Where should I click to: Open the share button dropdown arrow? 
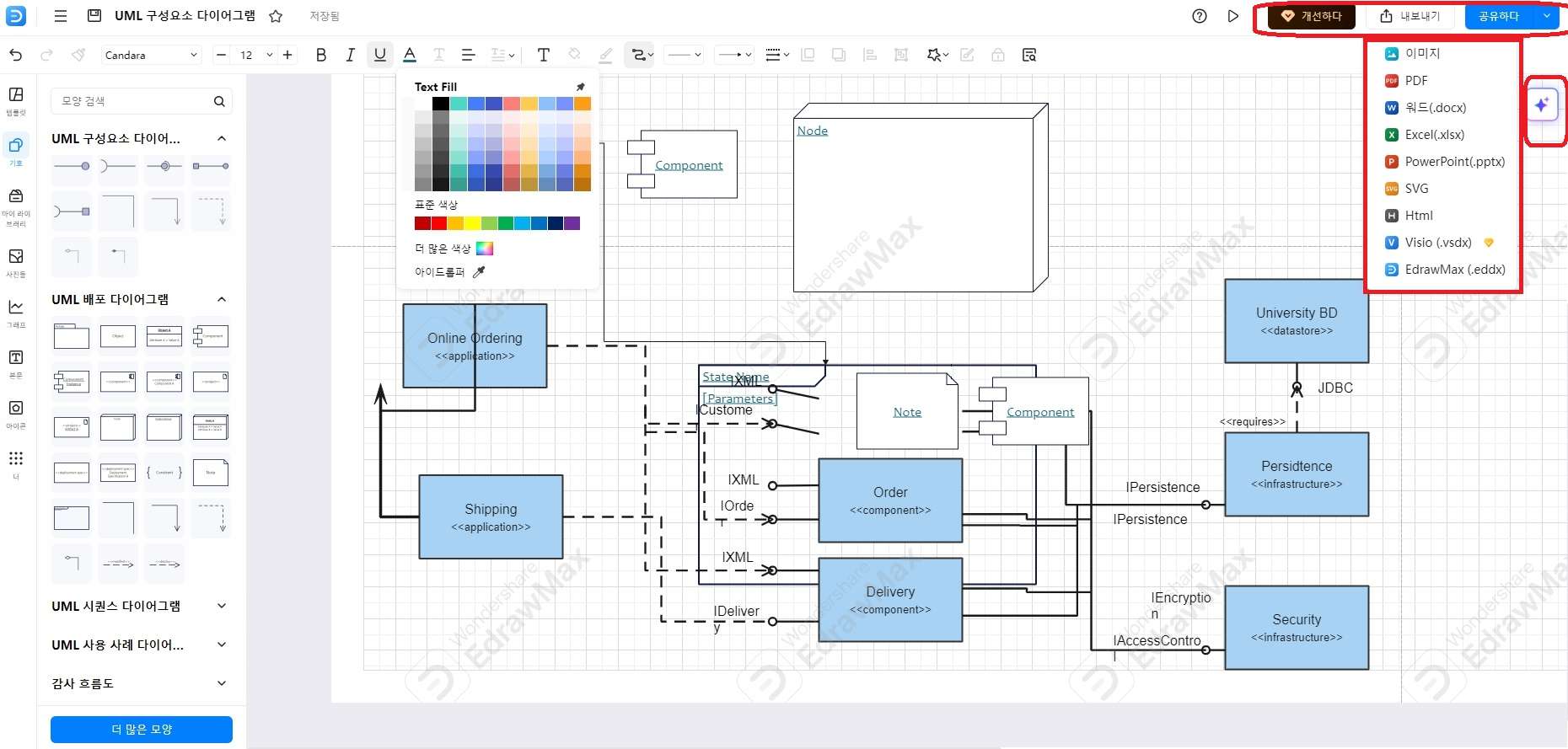point(1547,16)
